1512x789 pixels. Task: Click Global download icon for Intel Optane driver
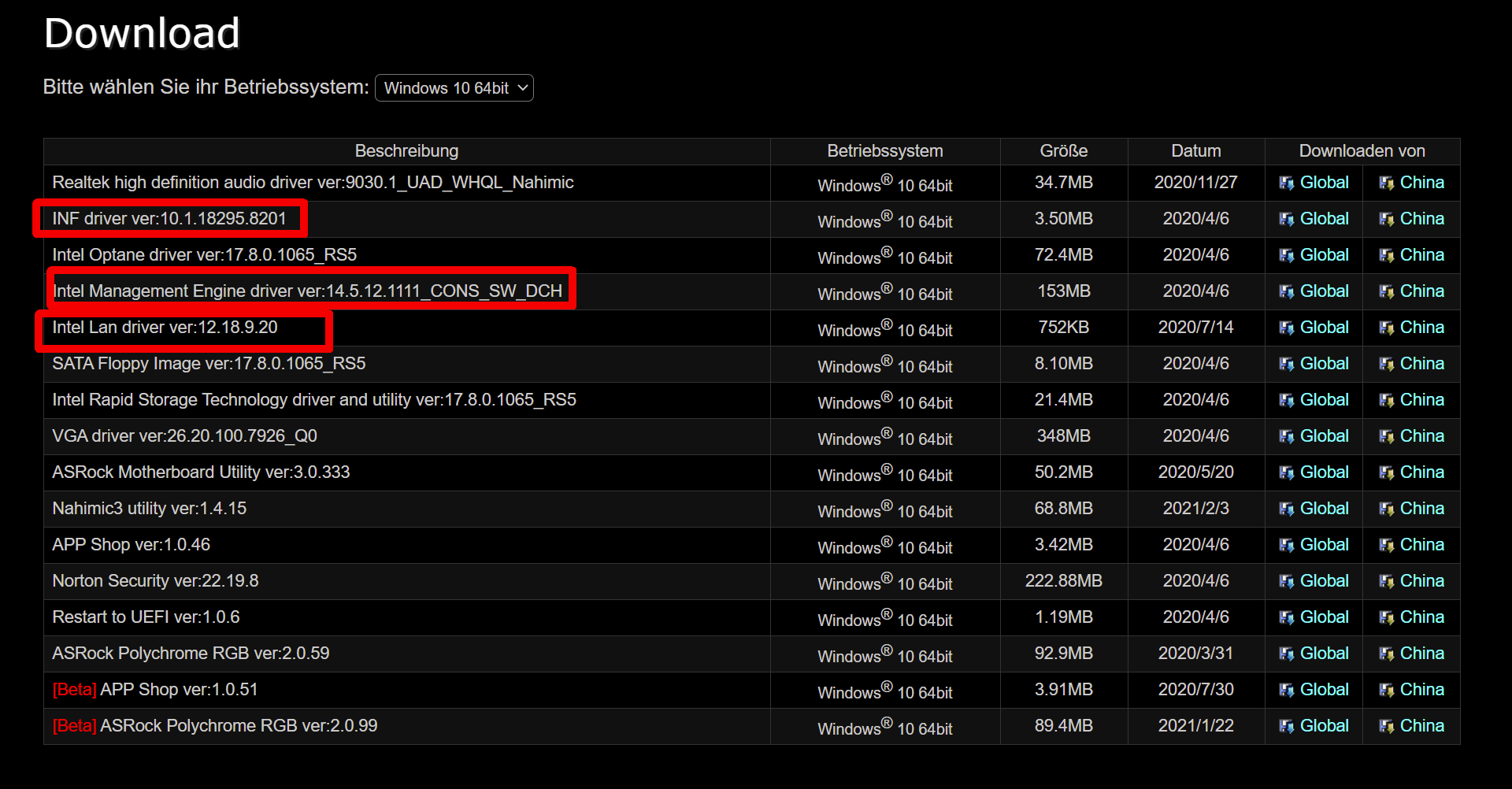point(1286,255)
